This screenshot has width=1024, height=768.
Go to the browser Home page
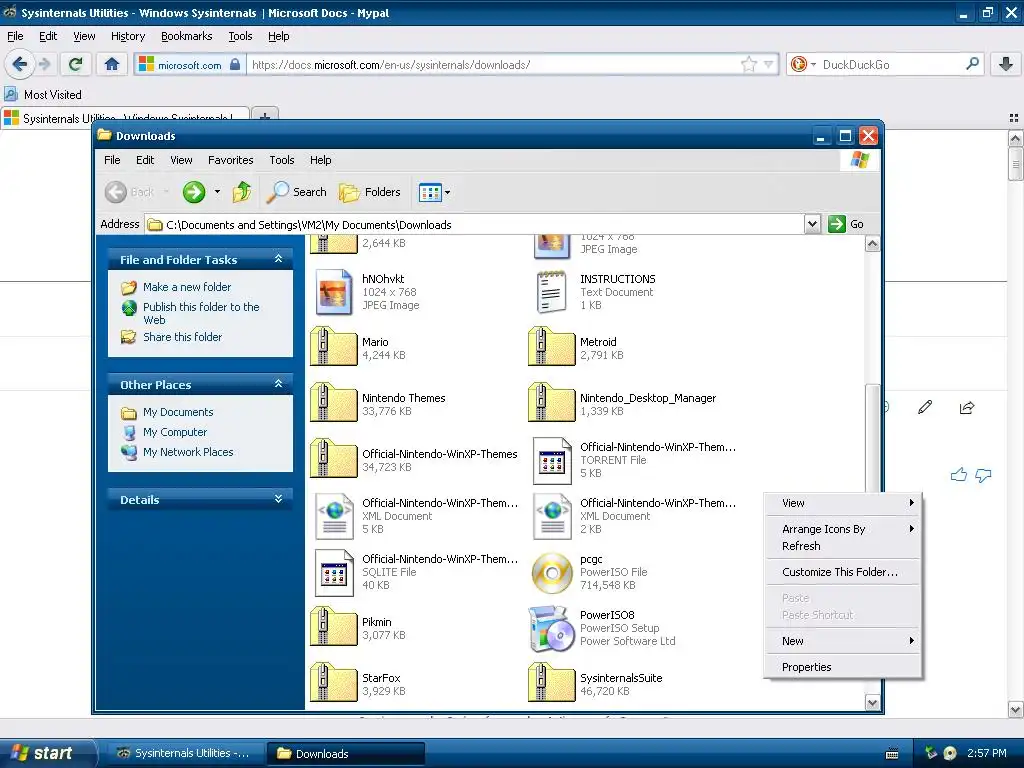tap(112, 64)
